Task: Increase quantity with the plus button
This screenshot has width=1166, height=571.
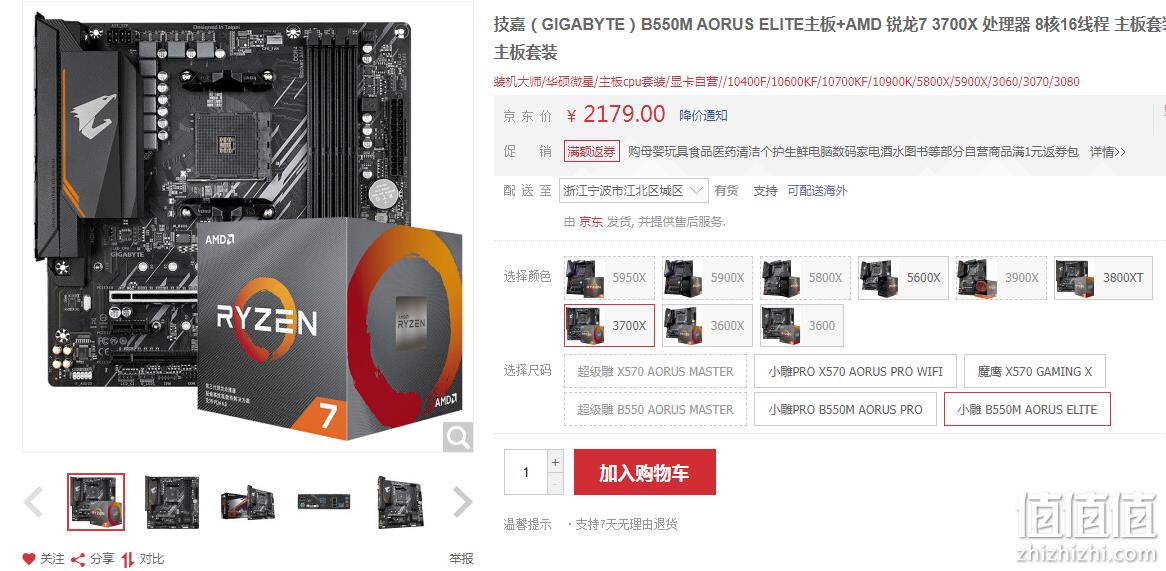Action: click(x=555, y=462)
